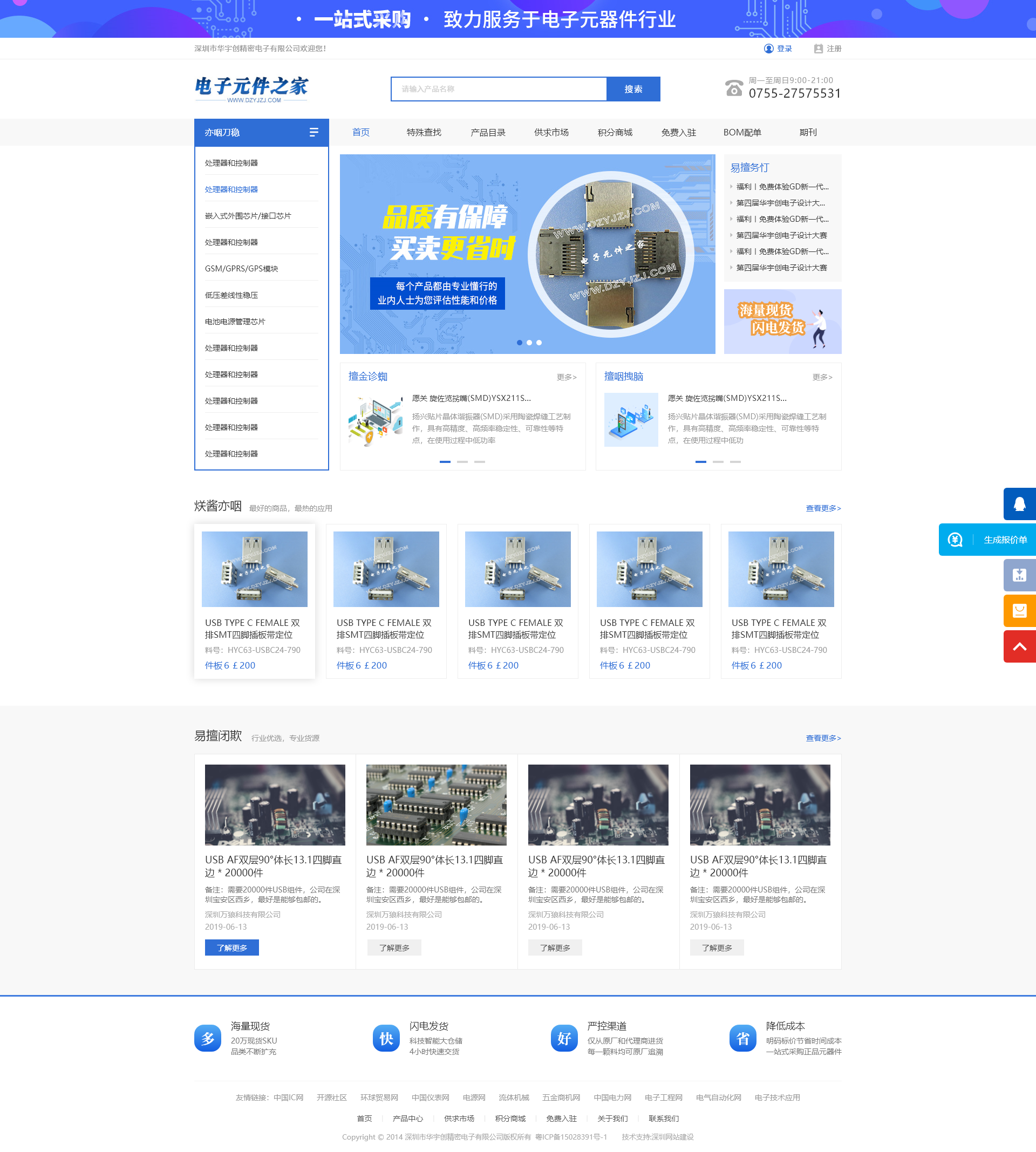The width and height of the screenshot is (1036, 1152).
Task: Click the 好 feature icon
Action: tap(564, 1038)
